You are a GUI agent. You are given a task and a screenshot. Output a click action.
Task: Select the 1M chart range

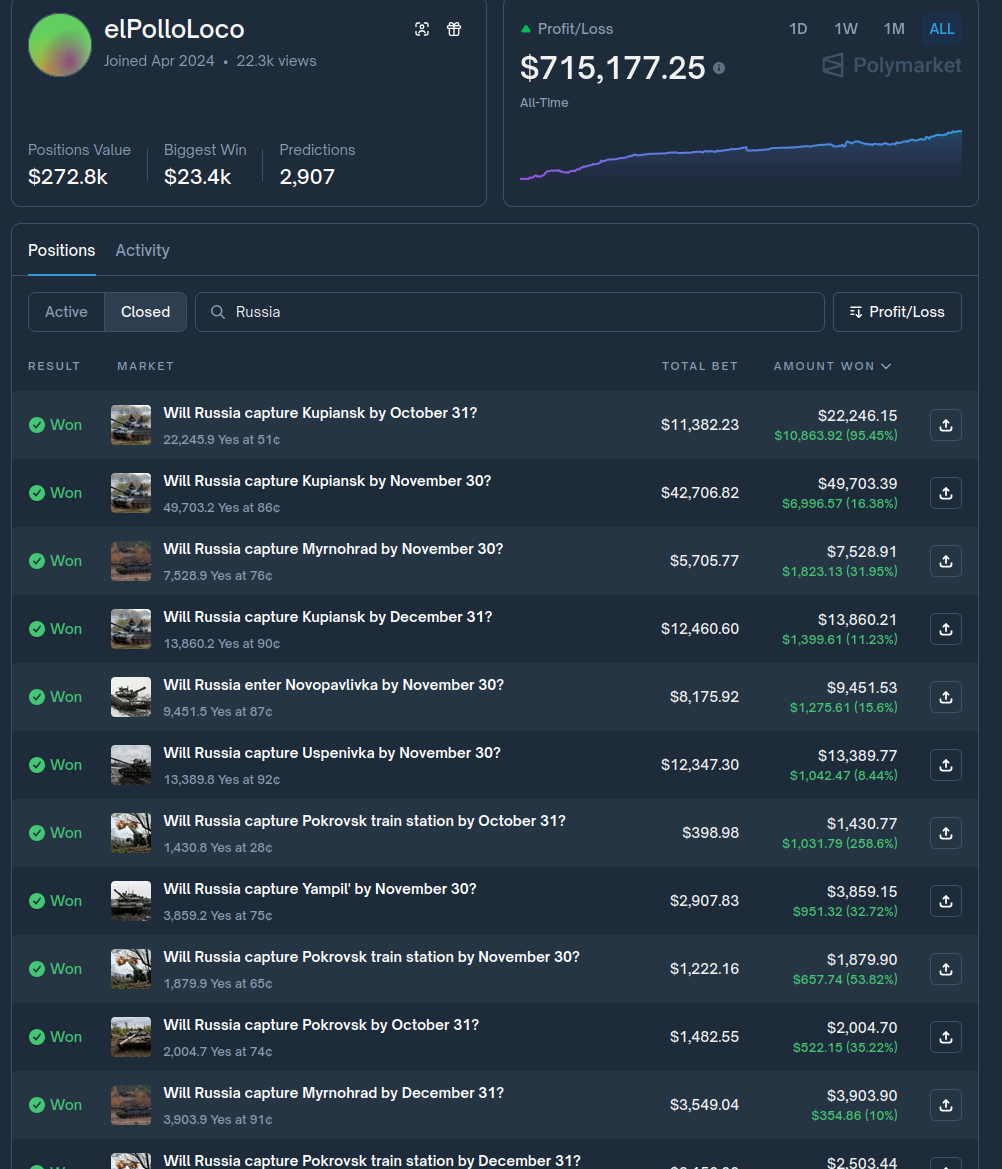coord(894,29)
